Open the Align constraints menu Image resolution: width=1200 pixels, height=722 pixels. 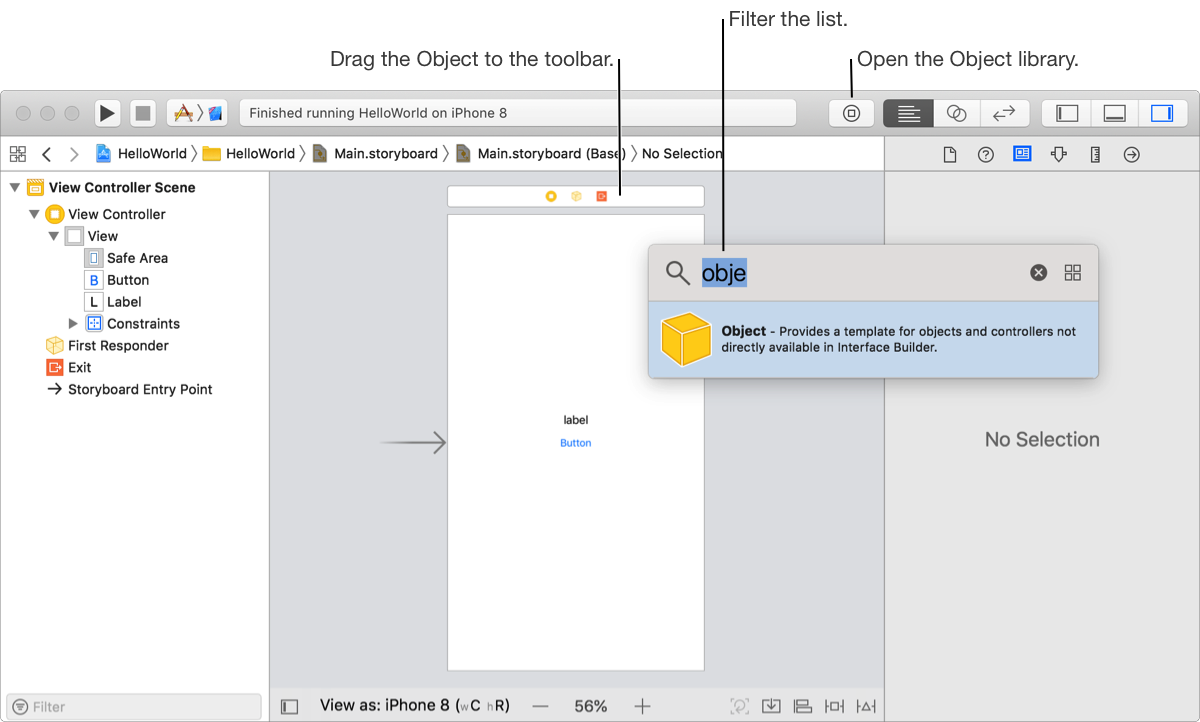pyautogui.click(x=802, y=706)
